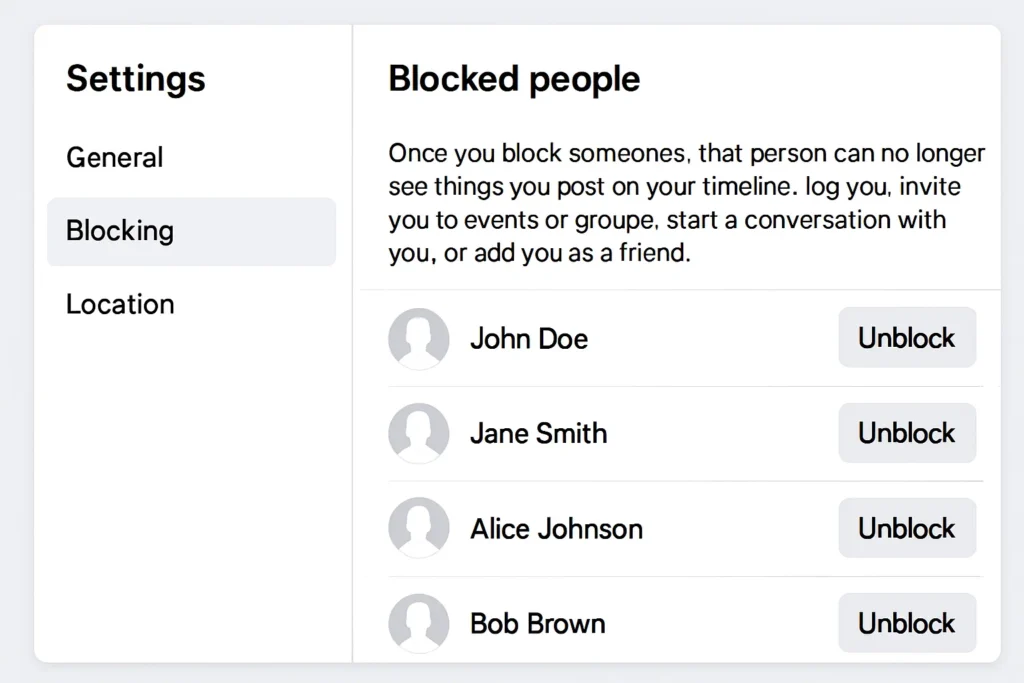This screenshot has width=1024, height=683.
Task: Unblock Jane Smith
Action: pos(906,433)
